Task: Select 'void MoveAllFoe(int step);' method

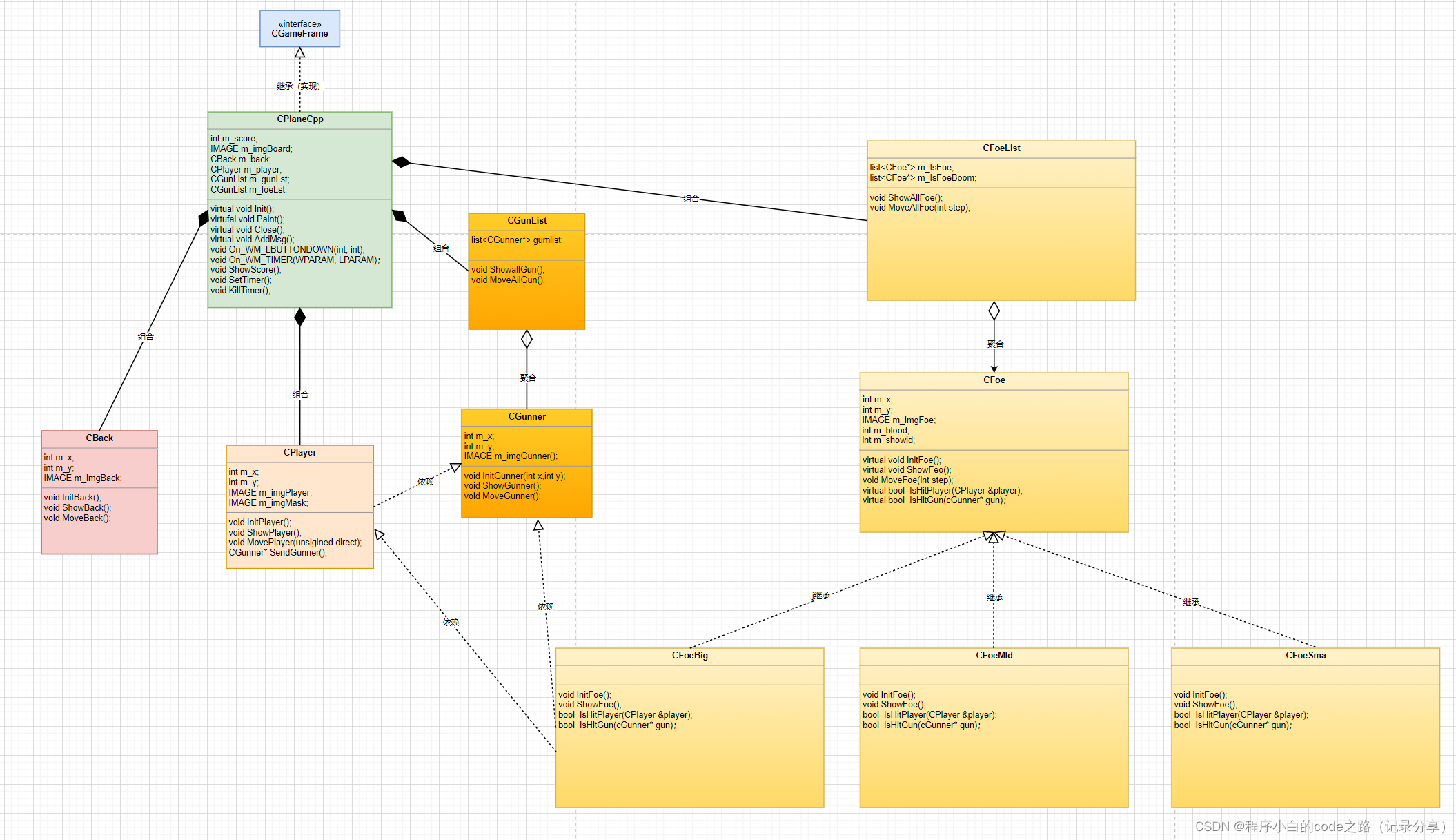Action: pyautogui.click(x=920, y=207)
